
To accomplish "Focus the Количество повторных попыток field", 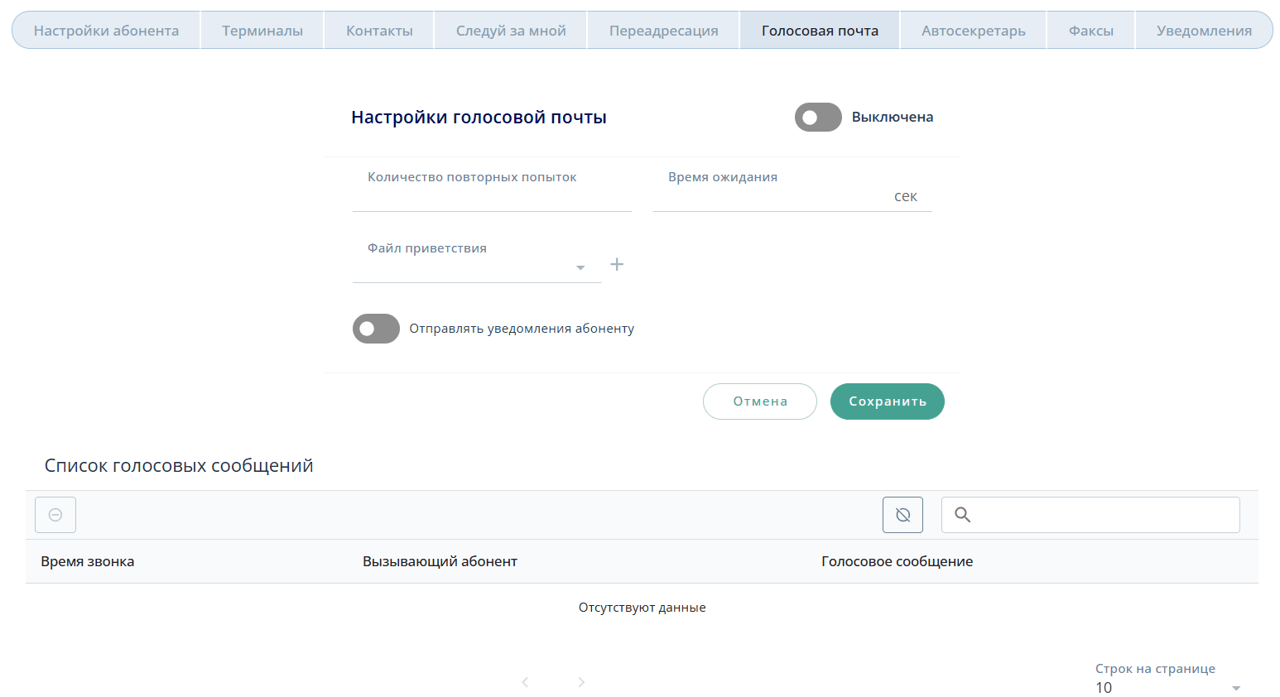I will click(x=491, y=196).
